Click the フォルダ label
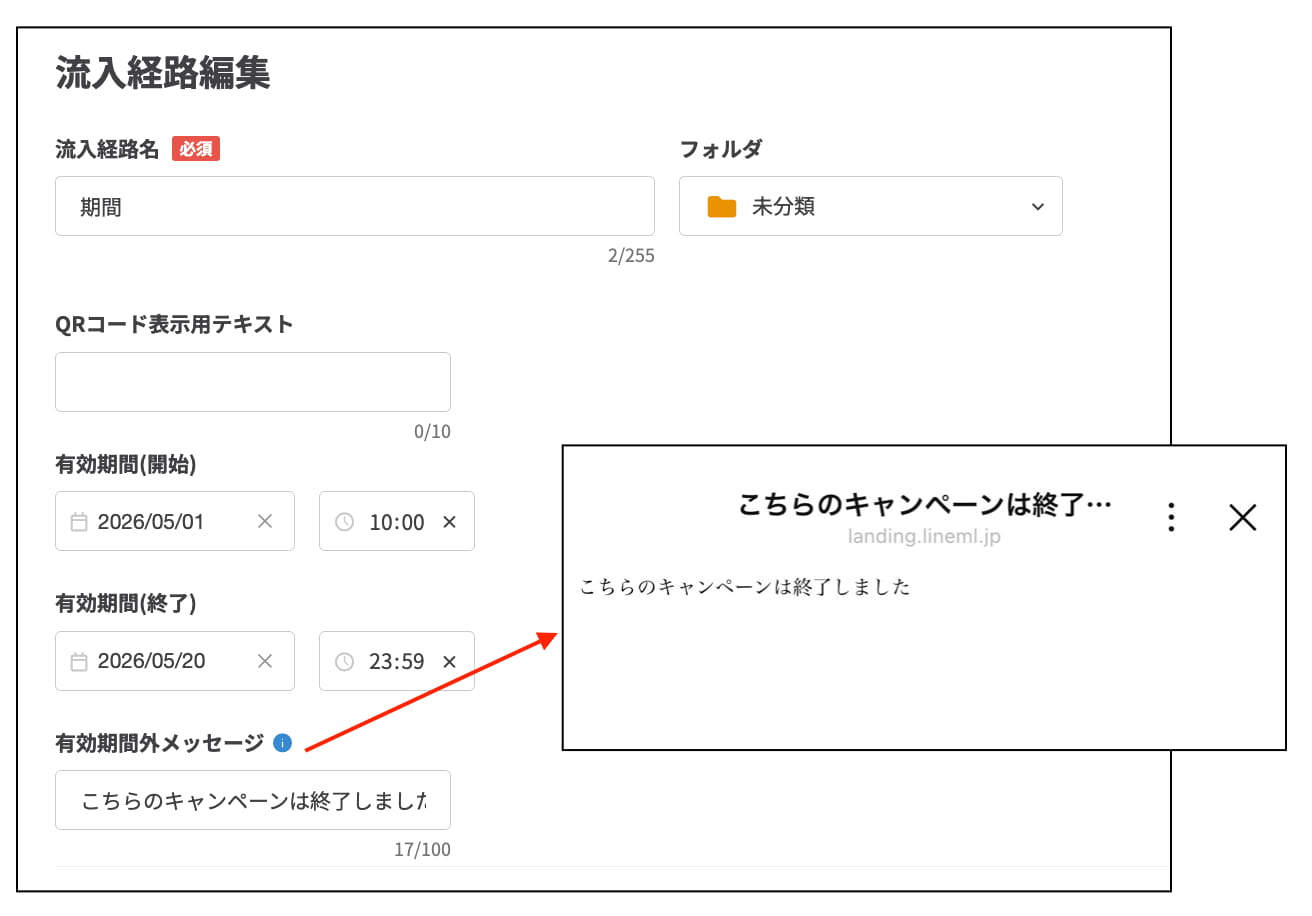This screenshot has height=916, width=1312. point(720,150)
